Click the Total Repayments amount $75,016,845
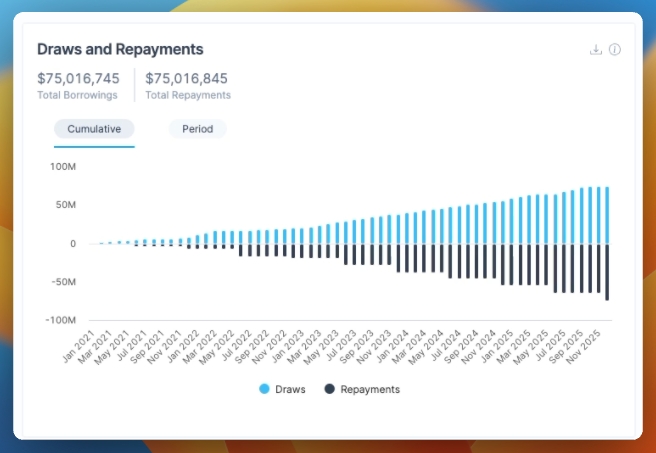The height and width of the screenshot is (453, 656). (187, 78)
